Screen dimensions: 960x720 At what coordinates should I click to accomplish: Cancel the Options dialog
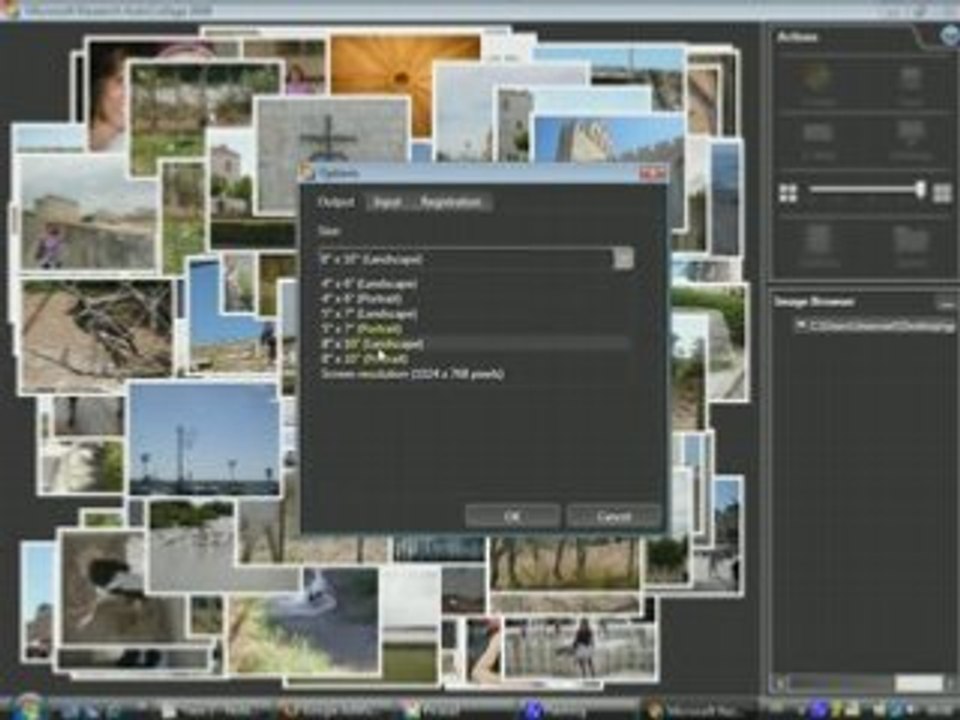[613, 517]
